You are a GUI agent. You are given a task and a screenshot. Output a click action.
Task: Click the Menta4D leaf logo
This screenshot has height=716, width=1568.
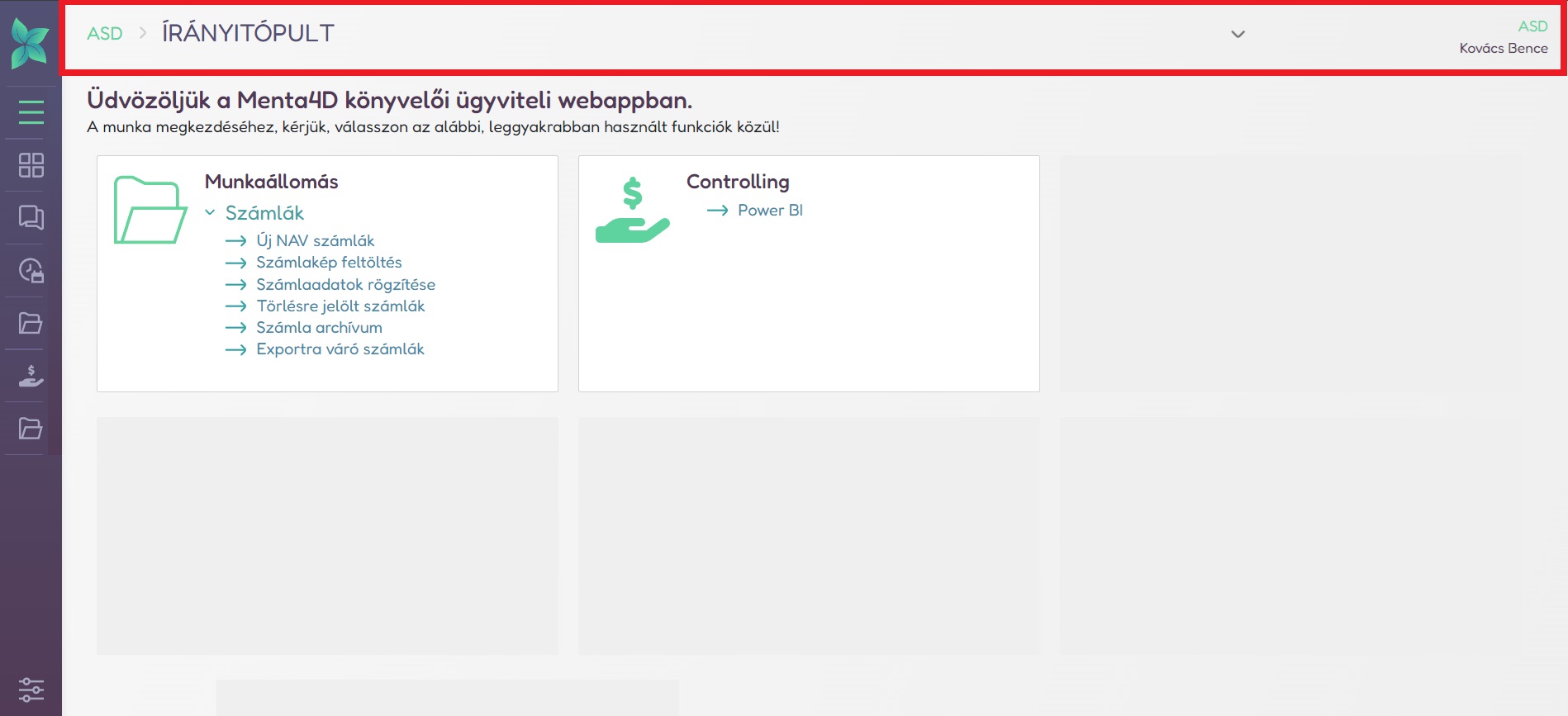[30, 42]
